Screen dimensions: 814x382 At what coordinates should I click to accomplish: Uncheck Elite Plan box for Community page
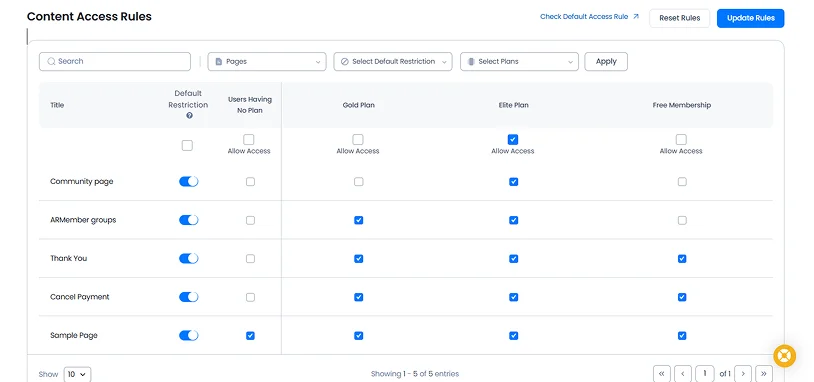click(x=513, y=182)
